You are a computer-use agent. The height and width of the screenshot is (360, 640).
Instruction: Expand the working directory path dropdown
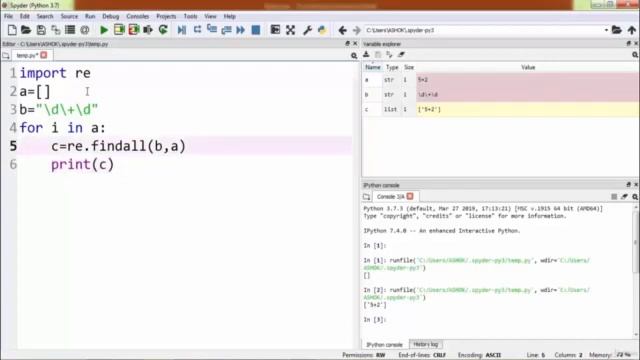(606, 30)
